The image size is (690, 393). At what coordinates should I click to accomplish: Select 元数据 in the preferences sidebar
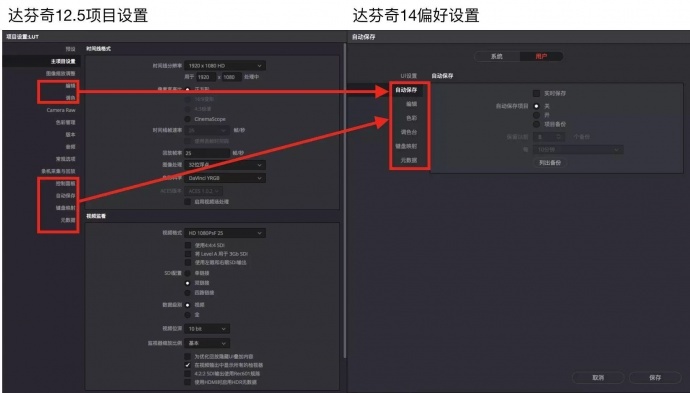409,160
